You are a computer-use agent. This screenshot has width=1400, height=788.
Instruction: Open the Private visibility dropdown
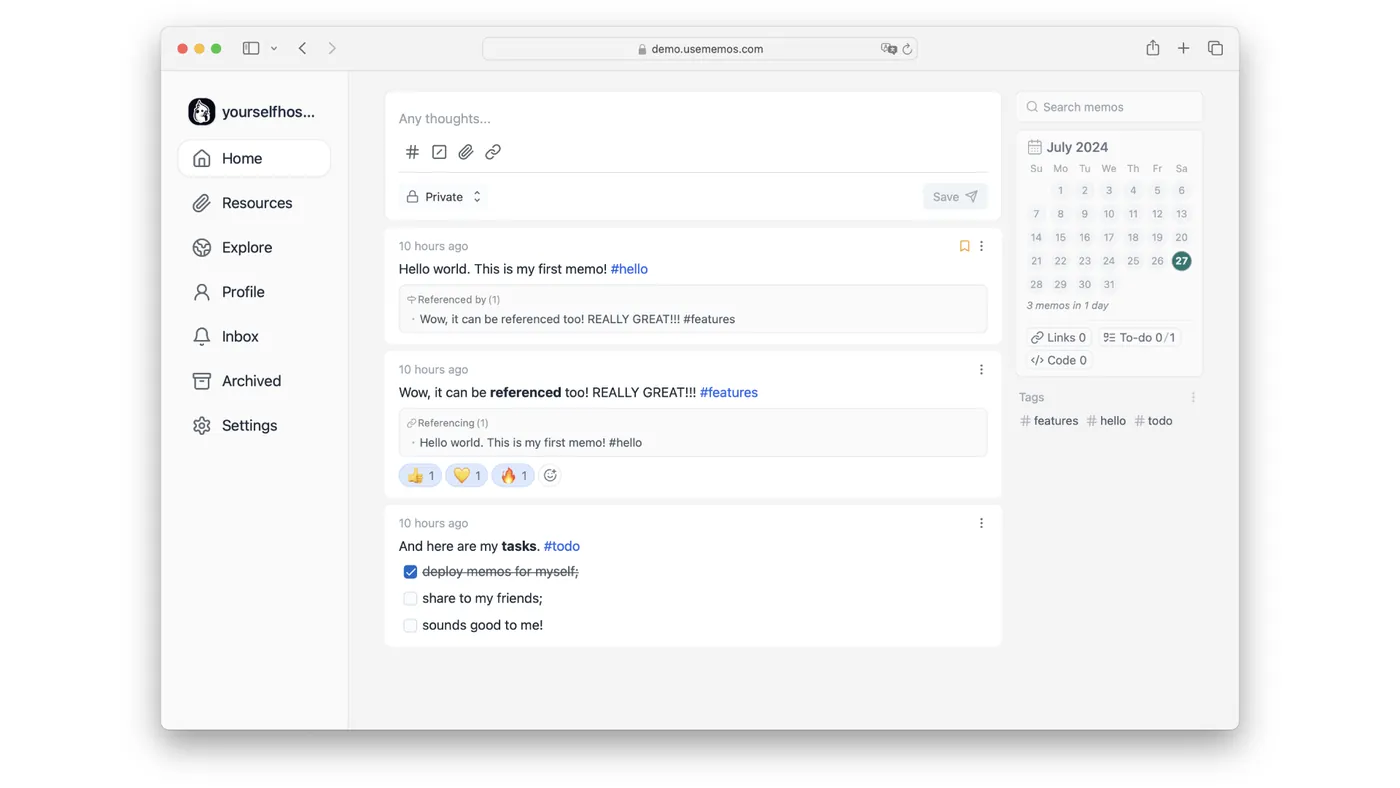pyautogui.click(x=444, y=197)
